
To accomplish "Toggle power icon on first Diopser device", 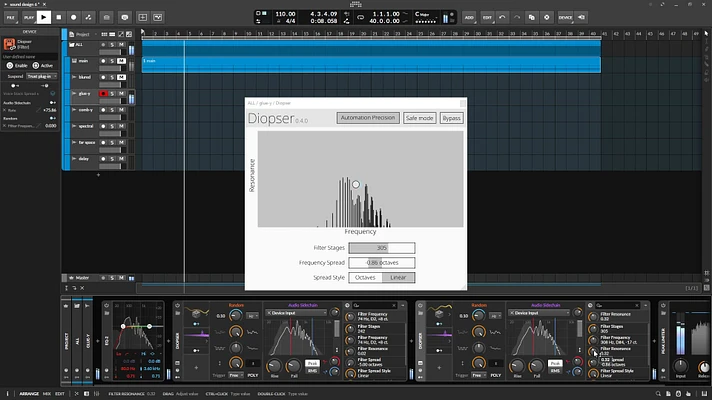I will pos(178,306).
